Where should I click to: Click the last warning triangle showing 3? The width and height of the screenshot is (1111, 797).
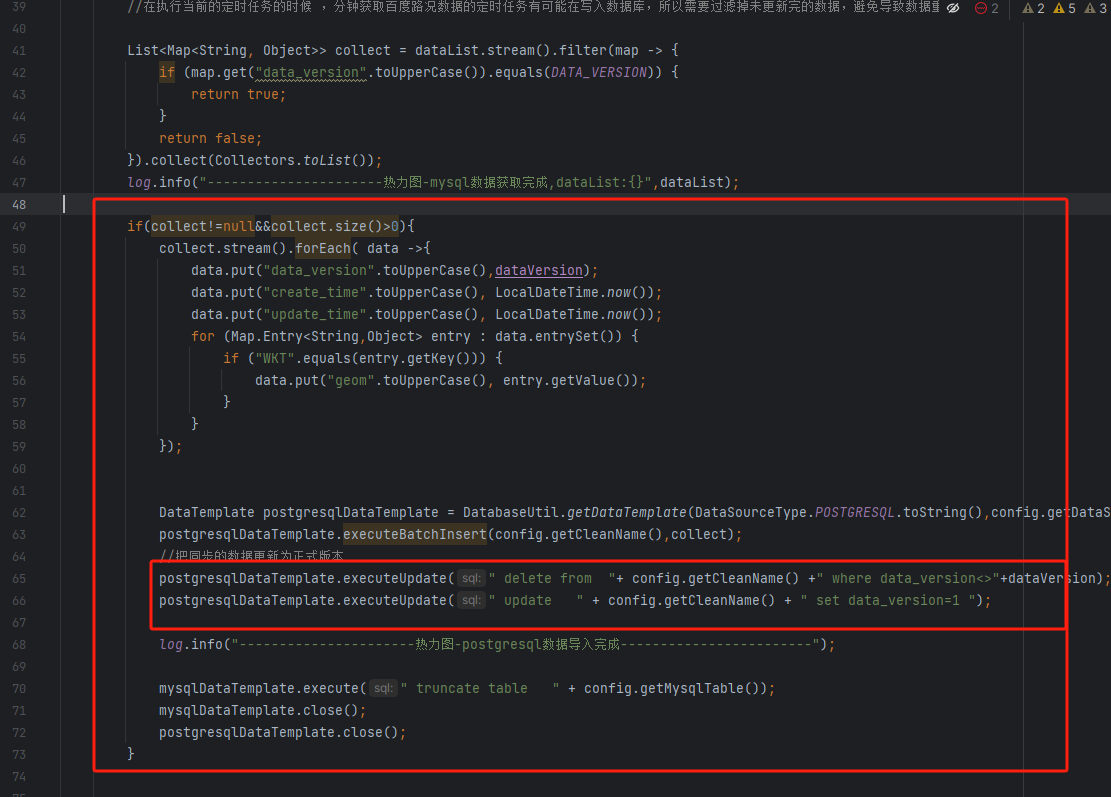pos(1095,8)
